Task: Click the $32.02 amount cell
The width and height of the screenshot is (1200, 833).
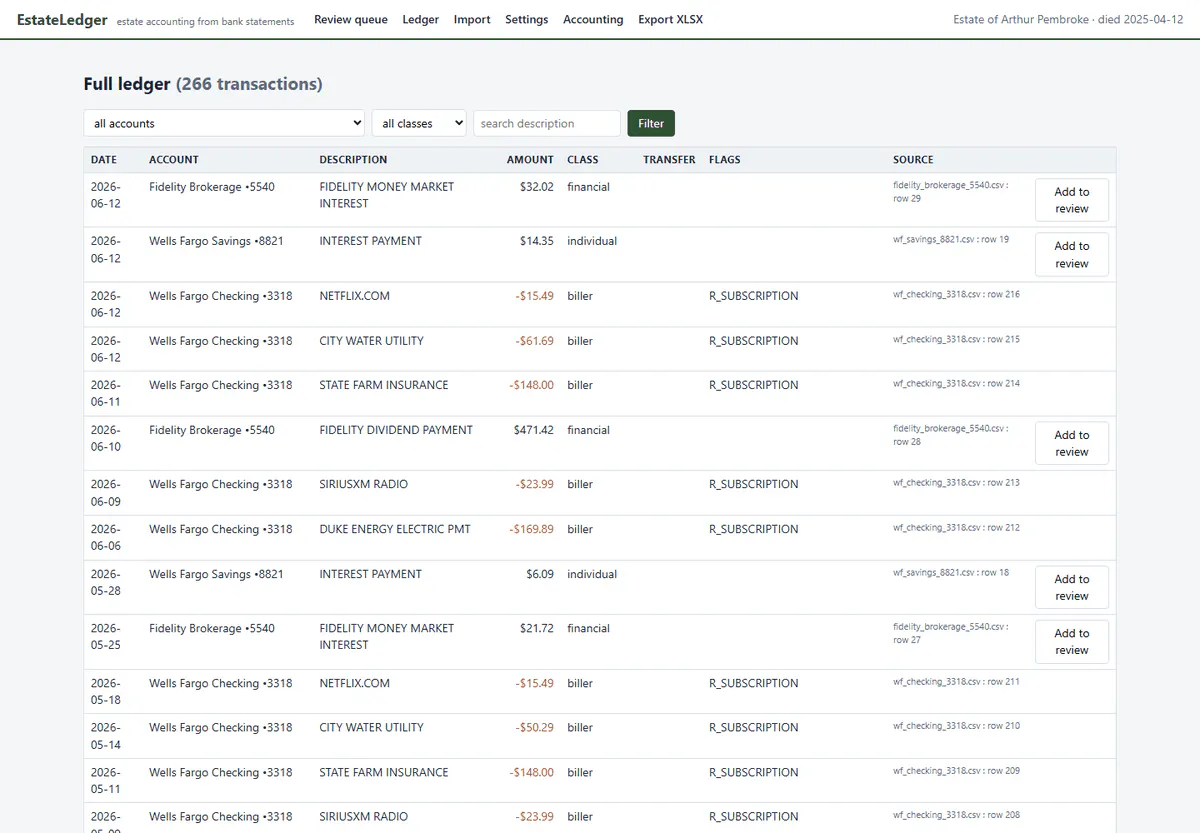Action: click(537, 187)
